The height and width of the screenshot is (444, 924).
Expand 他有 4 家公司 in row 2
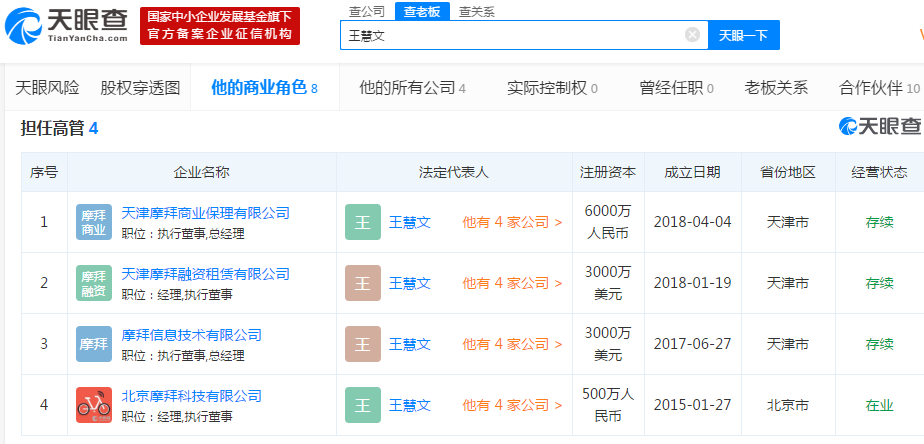point(512,283)
